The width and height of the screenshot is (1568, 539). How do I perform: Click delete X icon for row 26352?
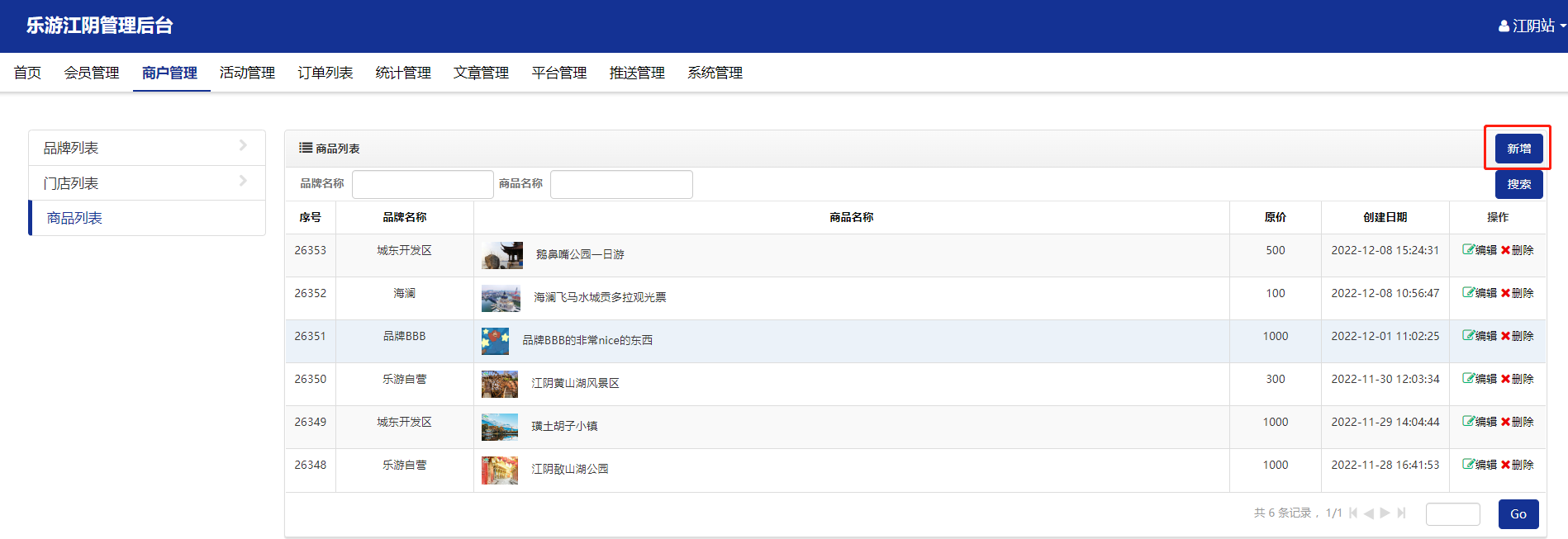coord(1505,293)
